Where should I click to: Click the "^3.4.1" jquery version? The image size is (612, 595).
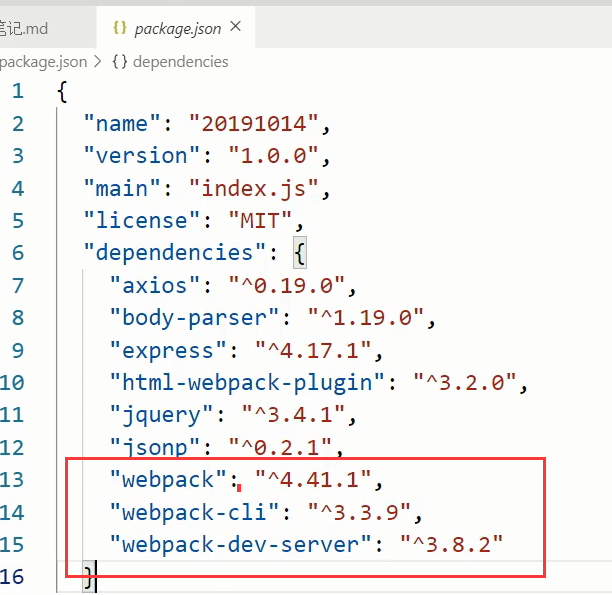[293, 414]
